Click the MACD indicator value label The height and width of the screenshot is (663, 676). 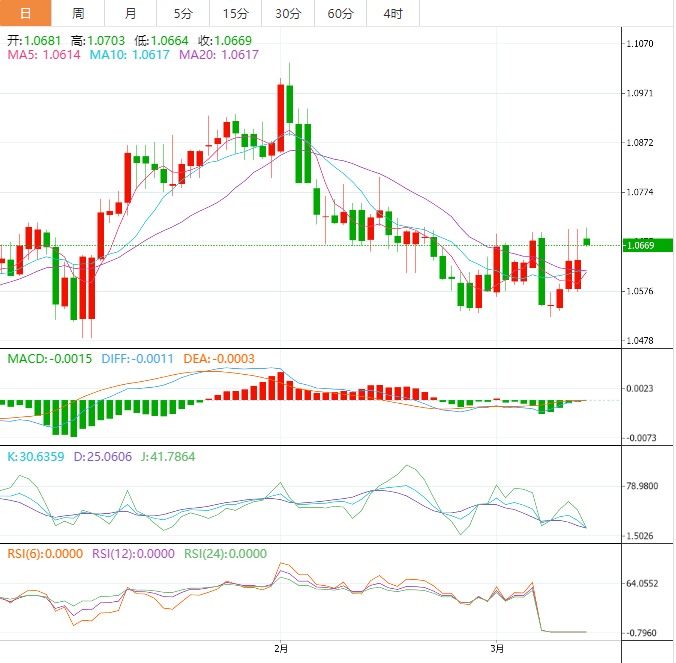click(x=50, y=358)
